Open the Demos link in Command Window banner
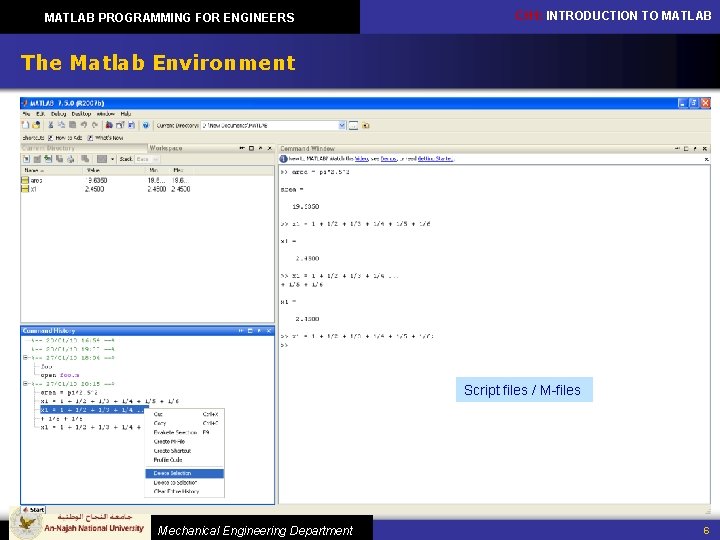The image size is (720, 540). tap(388, 159)
